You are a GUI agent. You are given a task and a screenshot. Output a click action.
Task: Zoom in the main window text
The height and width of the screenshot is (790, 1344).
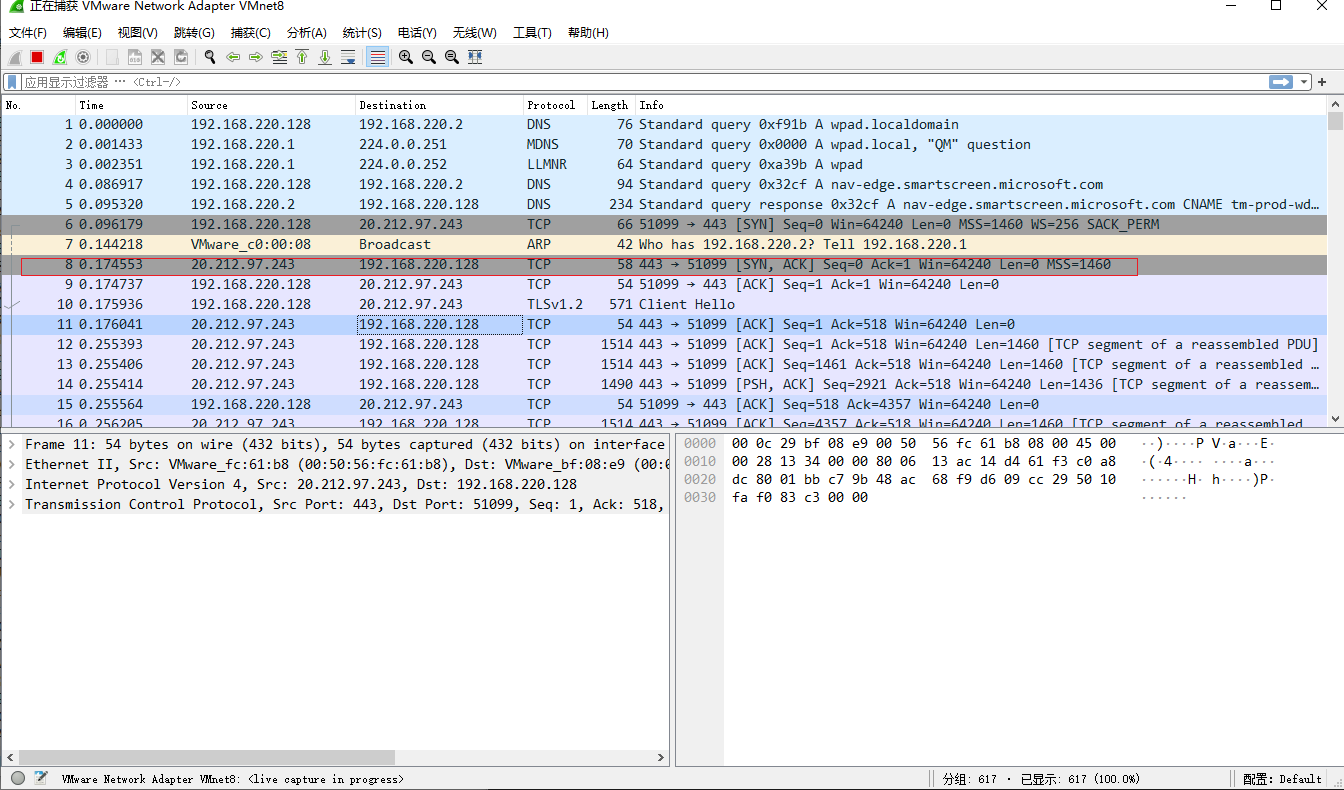406,57
